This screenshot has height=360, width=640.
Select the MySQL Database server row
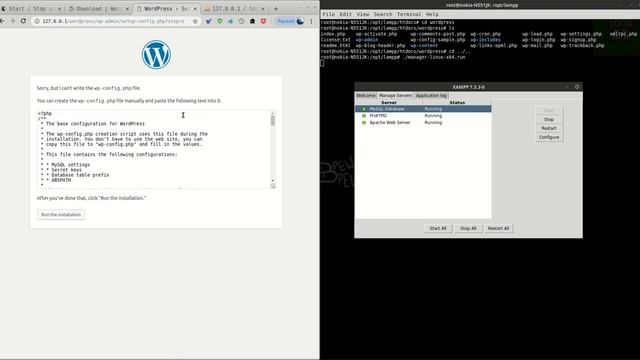coord(423,109)
